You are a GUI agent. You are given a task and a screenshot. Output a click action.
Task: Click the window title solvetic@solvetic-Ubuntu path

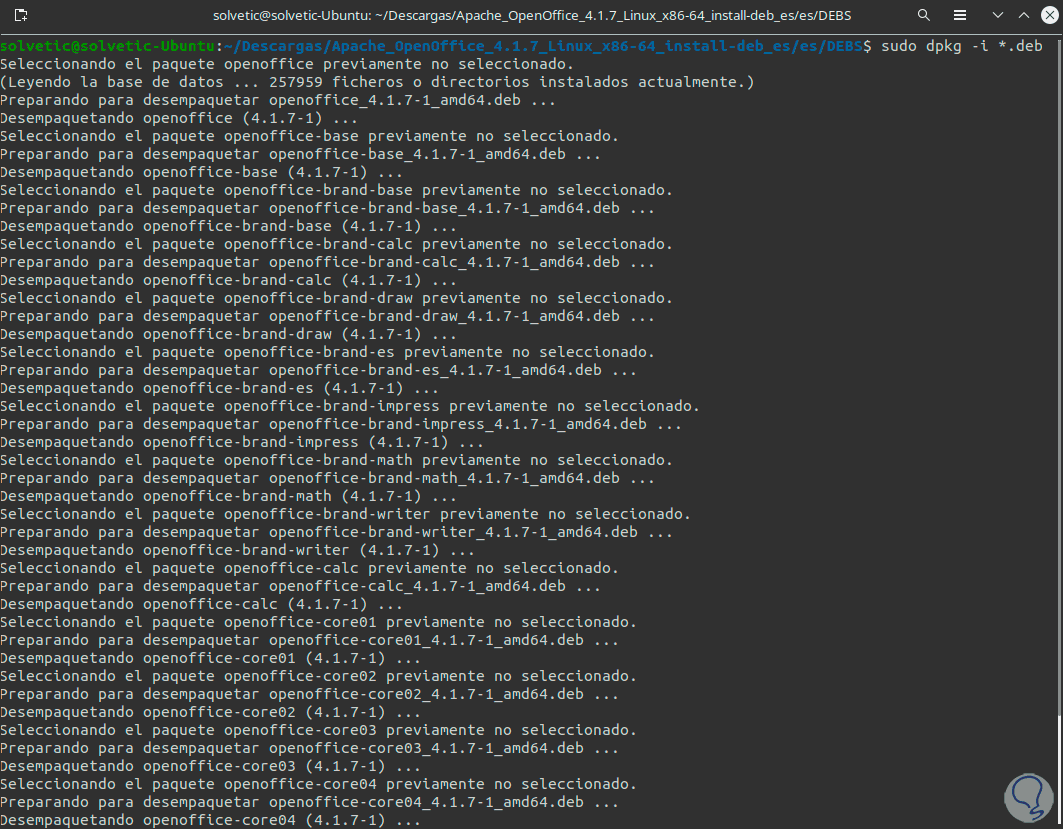[x=532, y=15]
